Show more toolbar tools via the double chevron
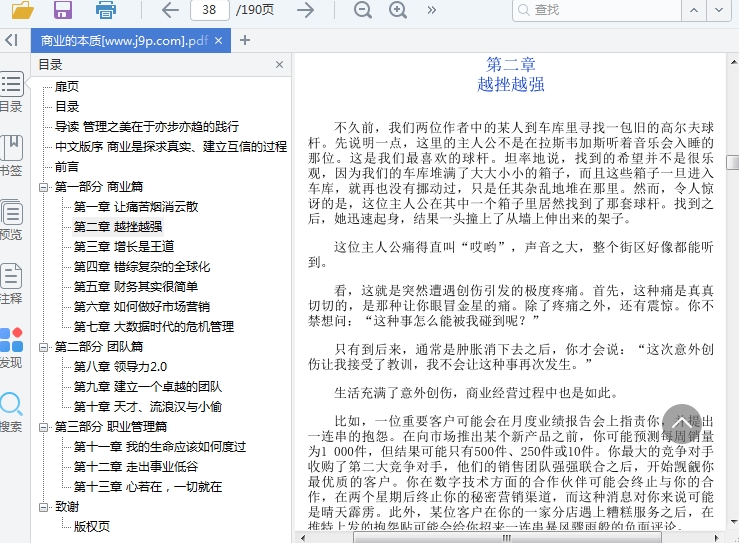Viewport: 739px width, 543px height. (x=431, y=10)
